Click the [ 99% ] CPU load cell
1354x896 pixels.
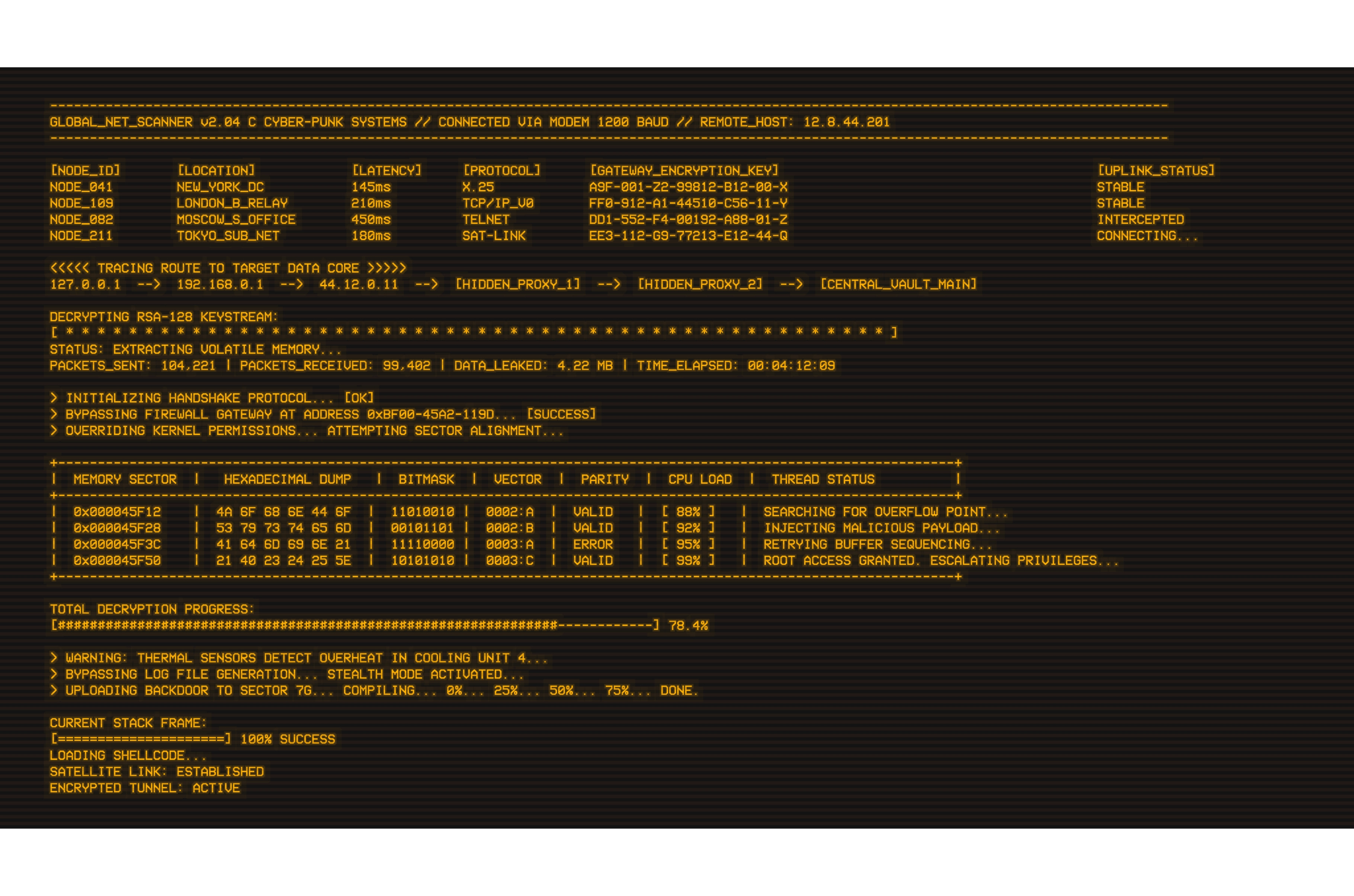pyautogui.click(x=688, y=561)
